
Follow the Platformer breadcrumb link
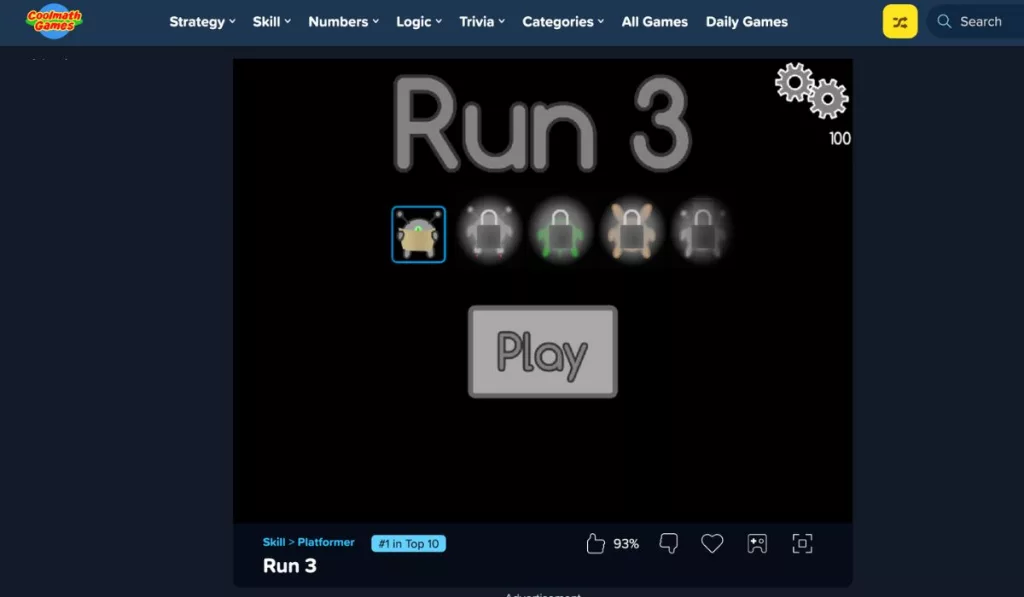click(x=326, y=542)
